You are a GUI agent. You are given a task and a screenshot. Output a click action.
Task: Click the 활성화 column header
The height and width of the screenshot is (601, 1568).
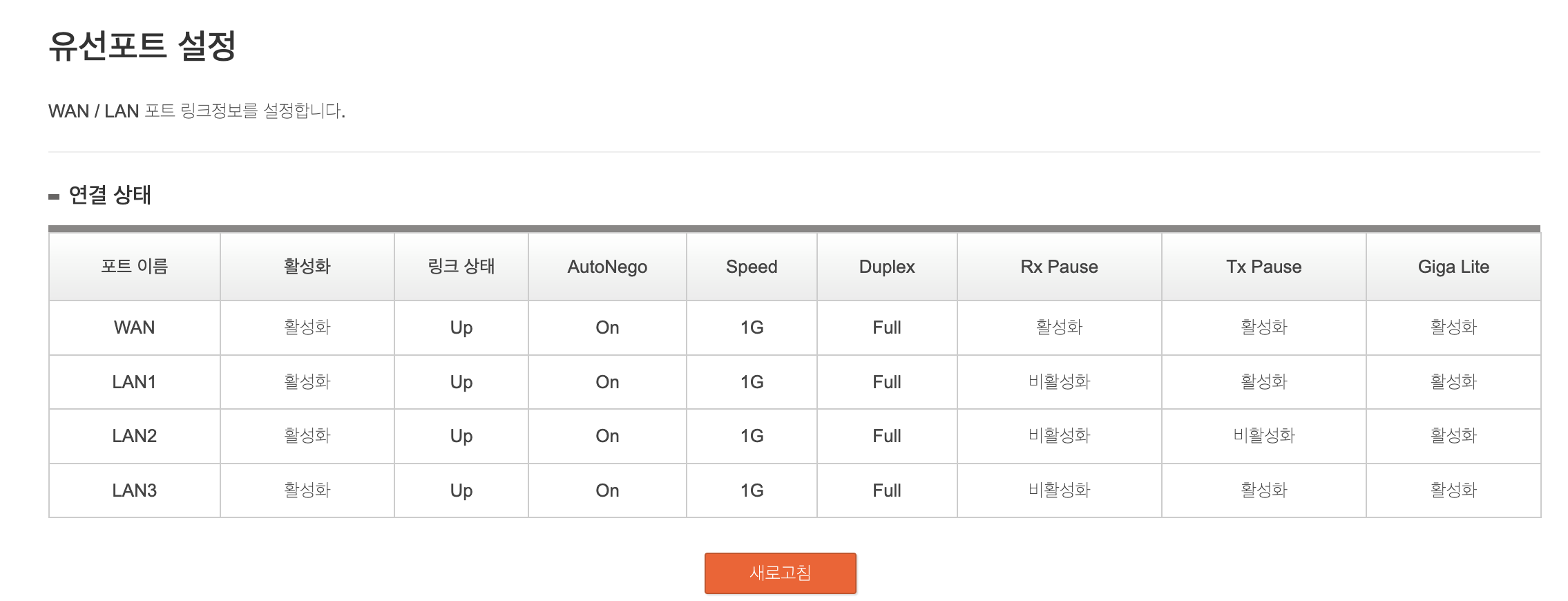click(307, 267)
